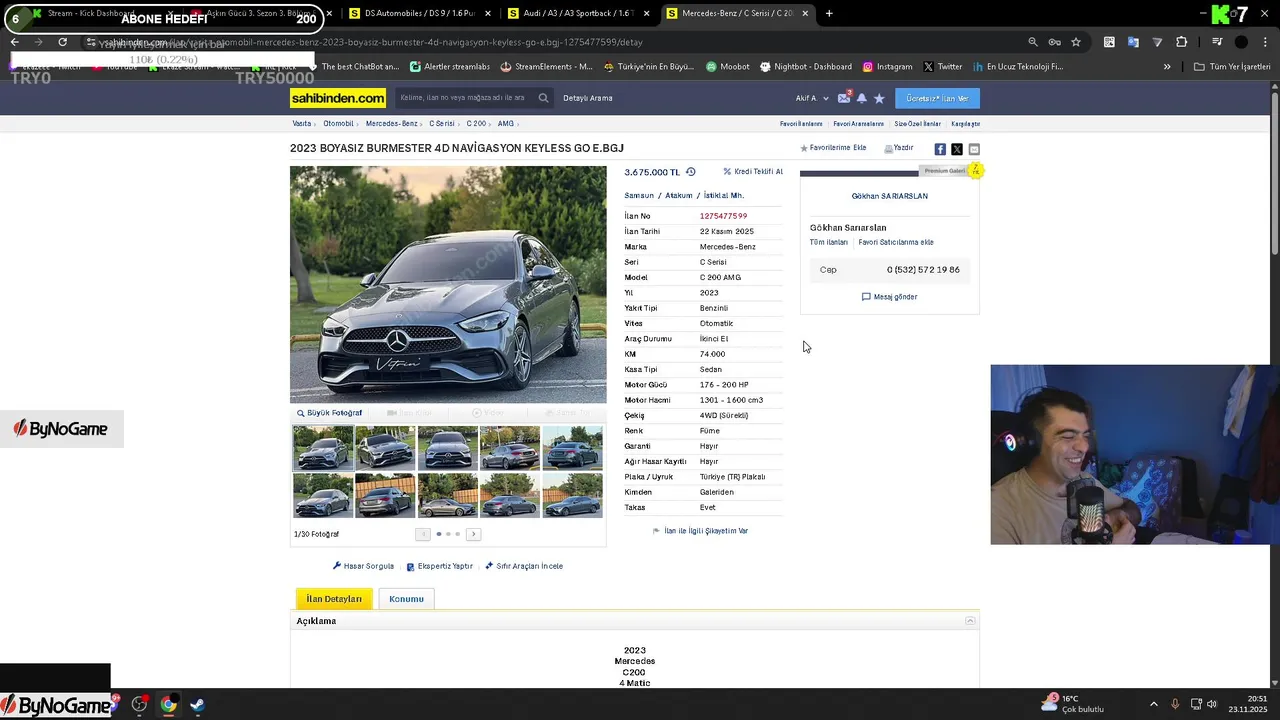Screen dimensions: 1280x720
Task: Switch to the DS Automobiles DS 9 browser tab
Action: click(420, 13)
